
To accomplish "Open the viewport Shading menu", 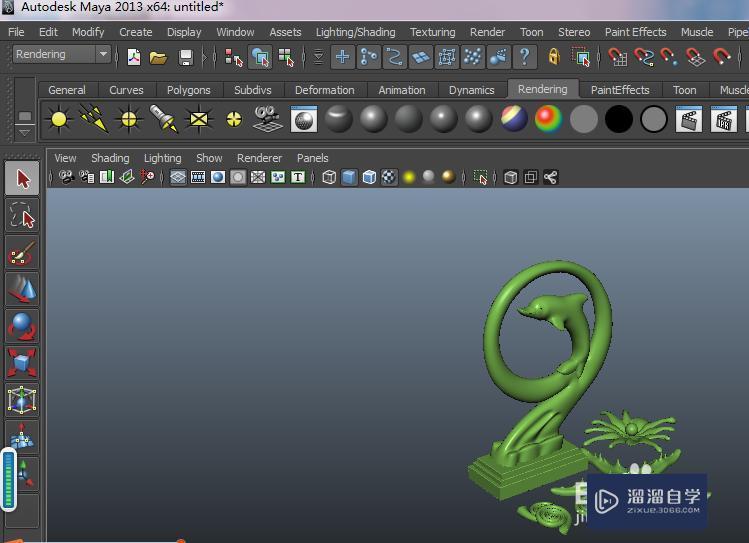I will click(x=110, y=158).
